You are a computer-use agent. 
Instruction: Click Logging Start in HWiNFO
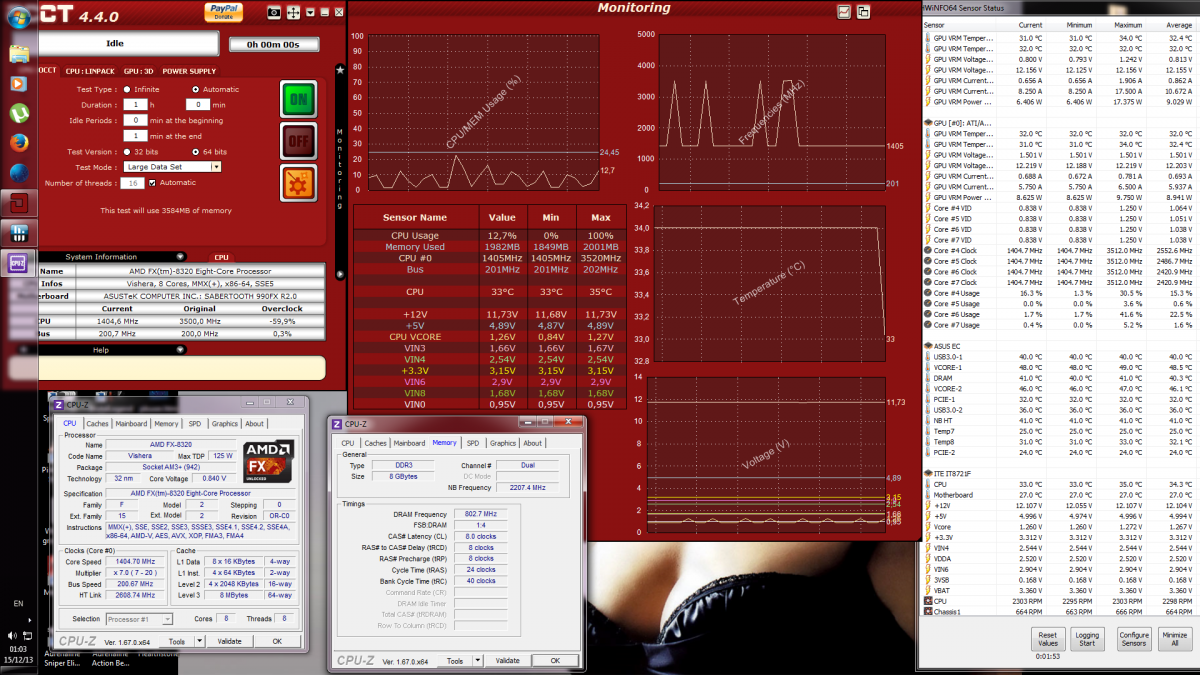click(1087, 639)
